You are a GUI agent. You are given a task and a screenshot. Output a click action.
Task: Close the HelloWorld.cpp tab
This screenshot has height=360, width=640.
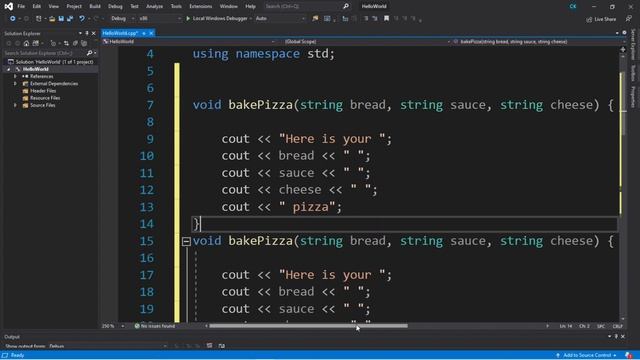151,33
